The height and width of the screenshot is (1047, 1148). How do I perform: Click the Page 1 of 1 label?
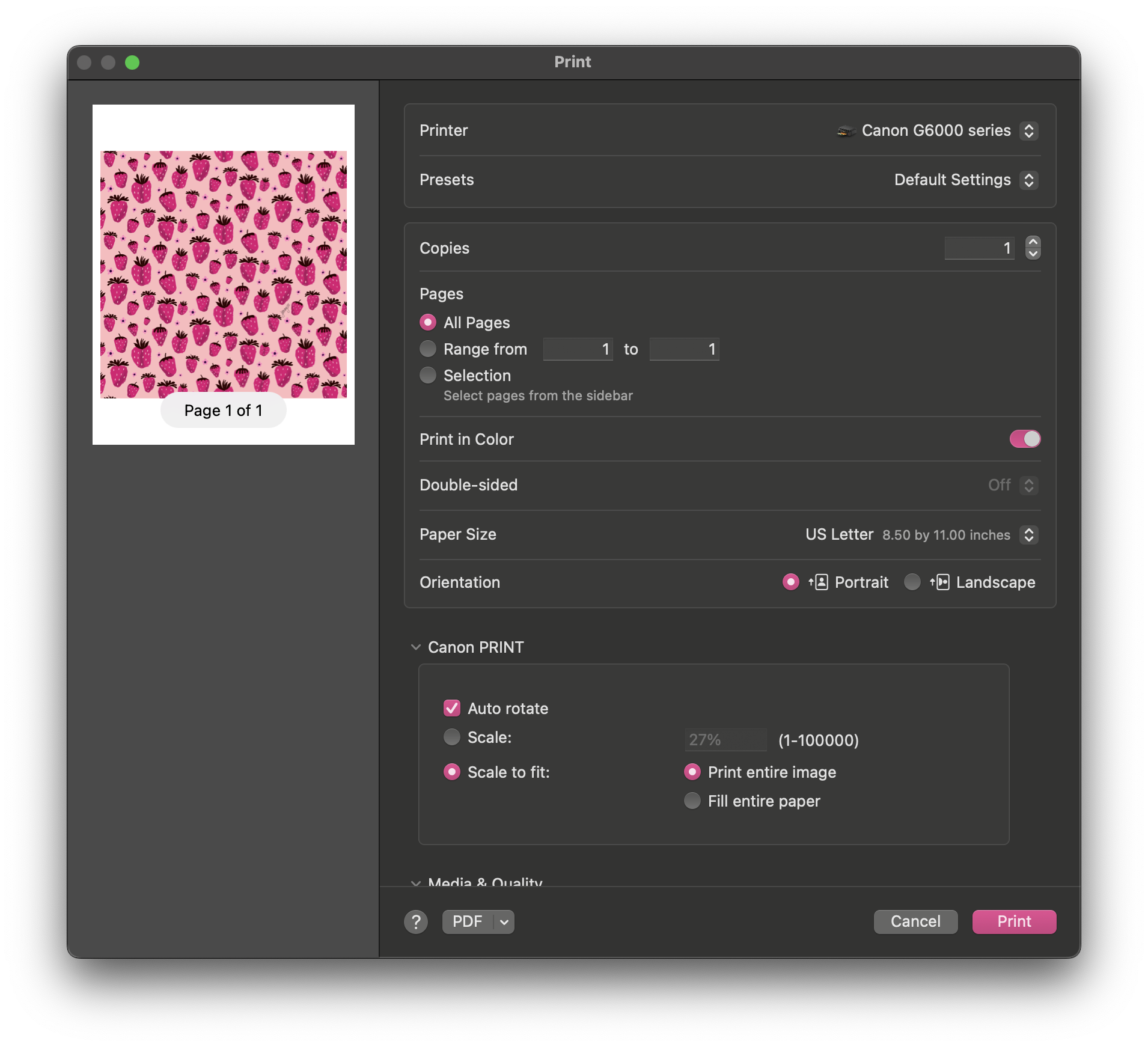pos(224,411)
